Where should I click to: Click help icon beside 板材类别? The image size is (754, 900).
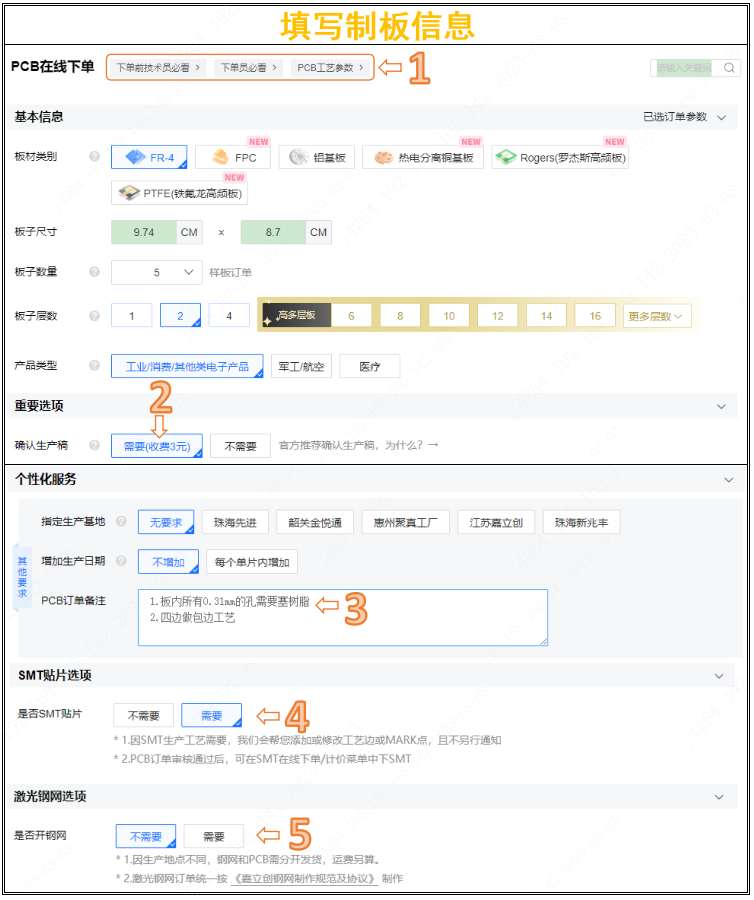click(95, 157)
